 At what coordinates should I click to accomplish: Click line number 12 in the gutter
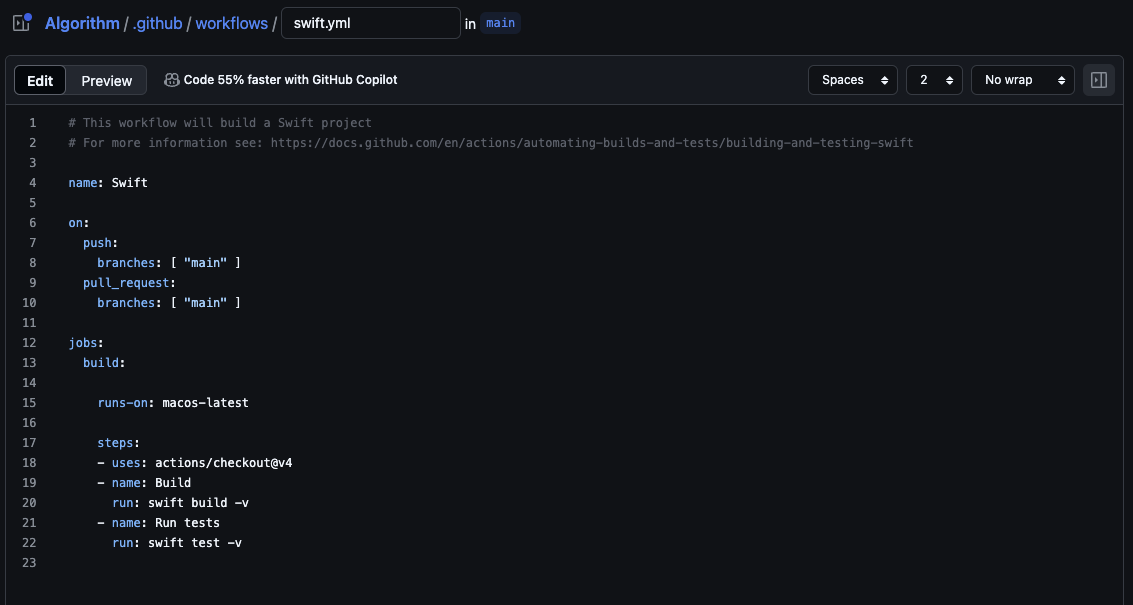tap(29, 343)
